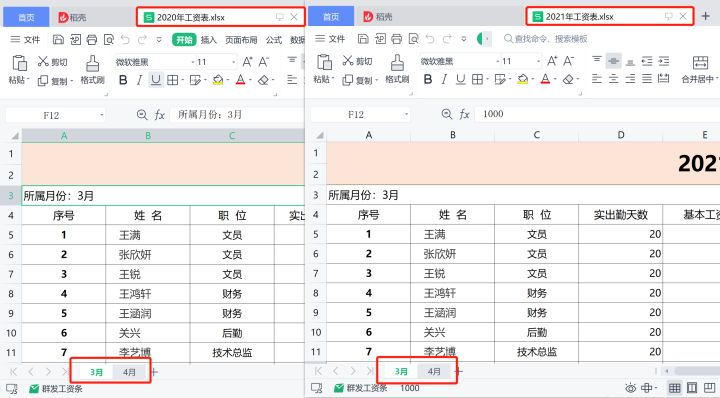Click search commands box 查找命令、搜索模板
The height and width of the screenshot is (398, 720).
point(546,39)
